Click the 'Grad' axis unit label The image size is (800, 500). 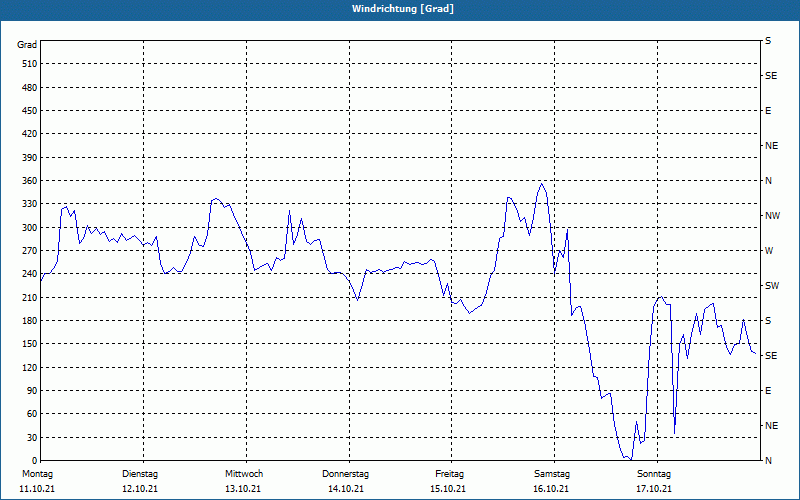click(x=27, y=45)
